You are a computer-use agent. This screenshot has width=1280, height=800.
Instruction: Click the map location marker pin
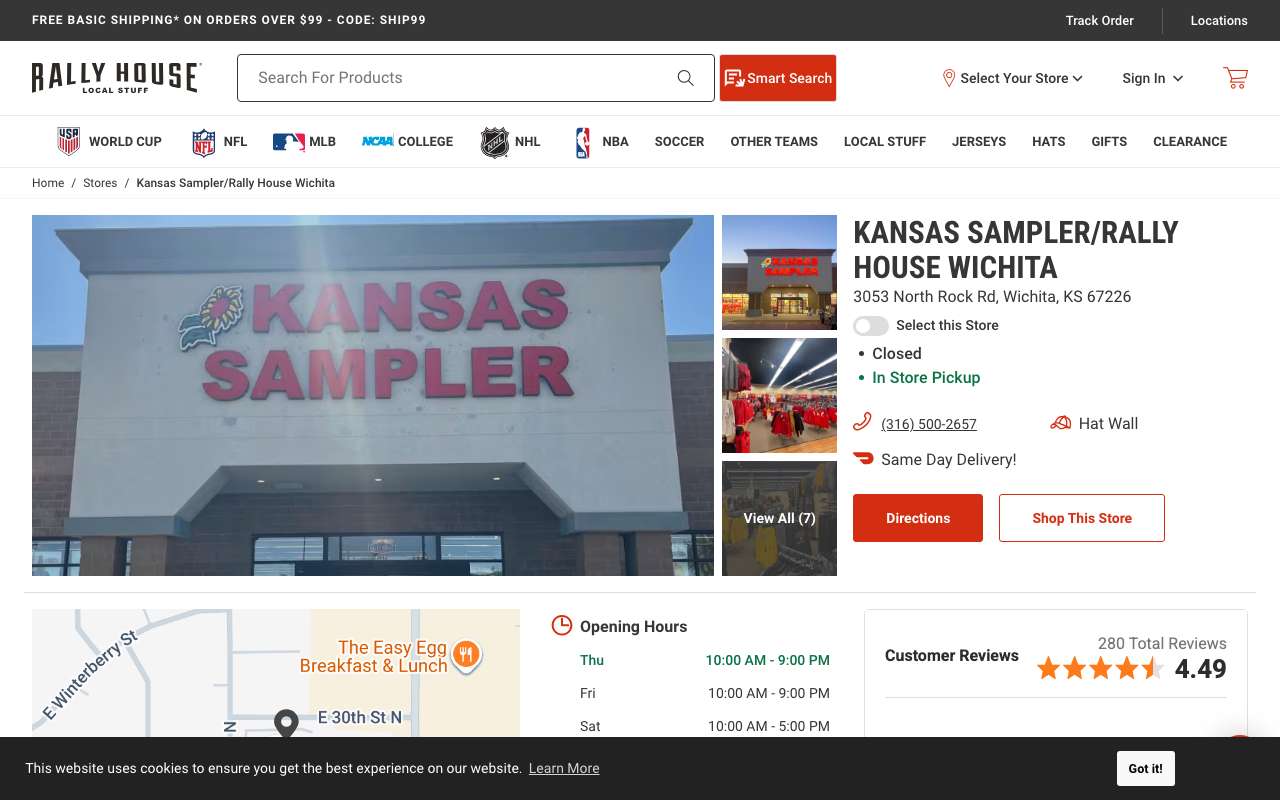287,723
